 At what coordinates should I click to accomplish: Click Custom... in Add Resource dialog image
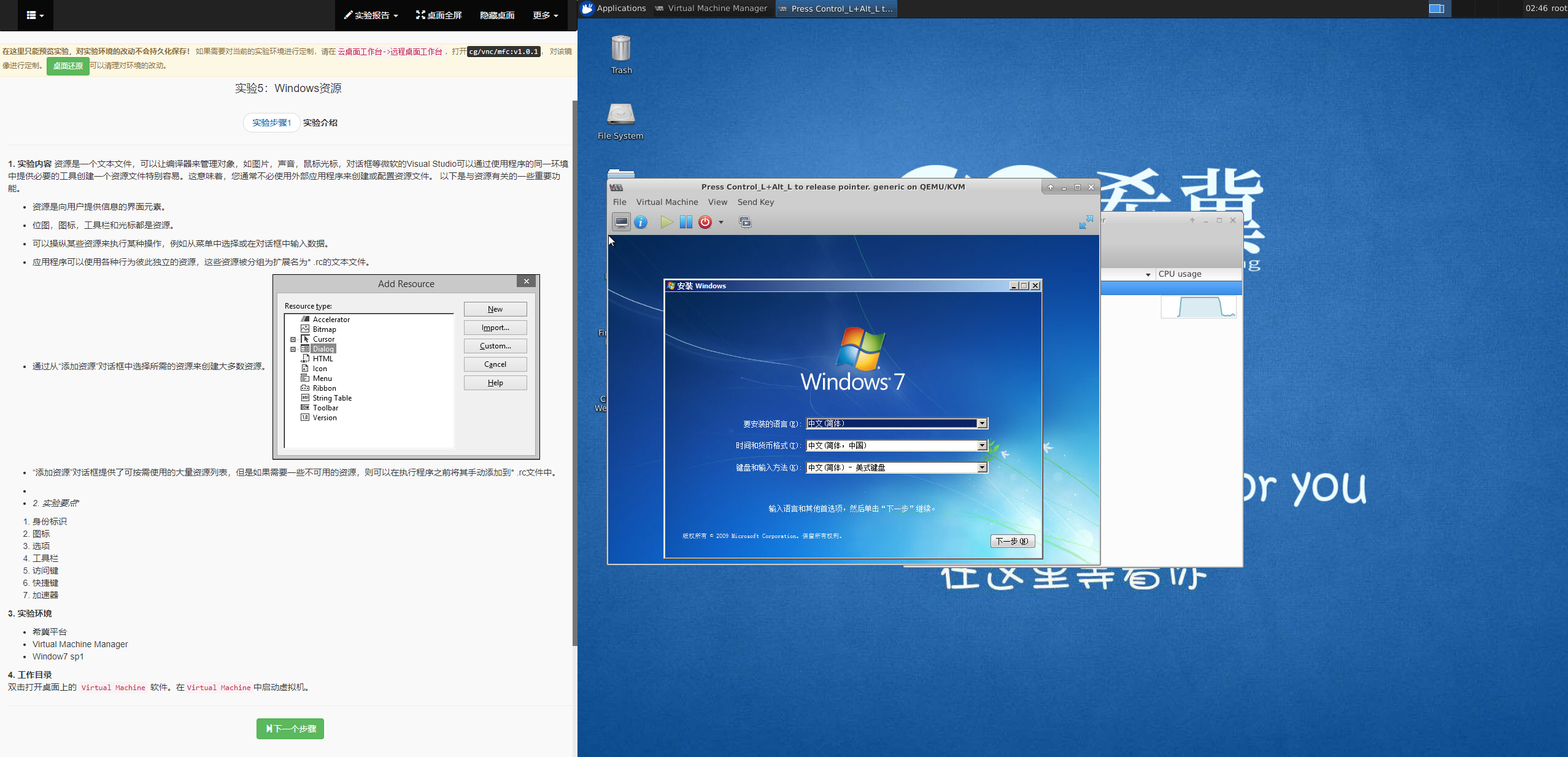click(x=495, y=346)
